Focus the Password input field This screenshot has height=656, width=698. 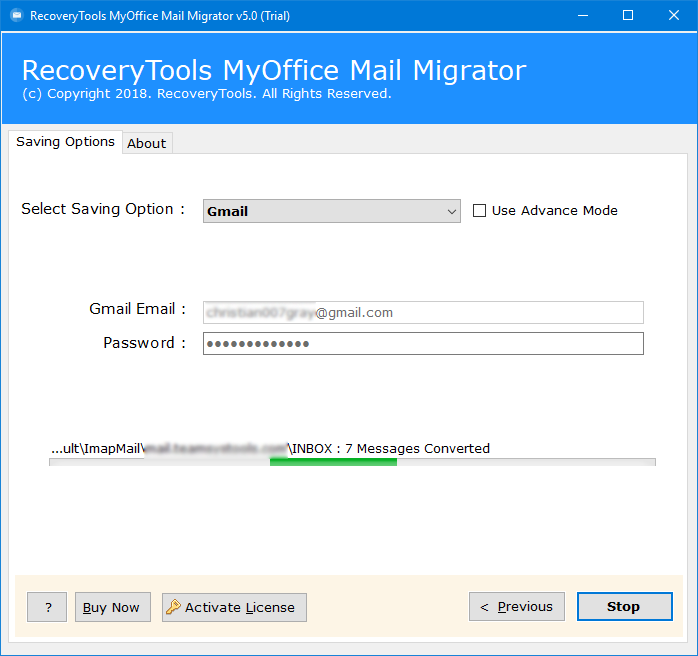pos(423,344)
